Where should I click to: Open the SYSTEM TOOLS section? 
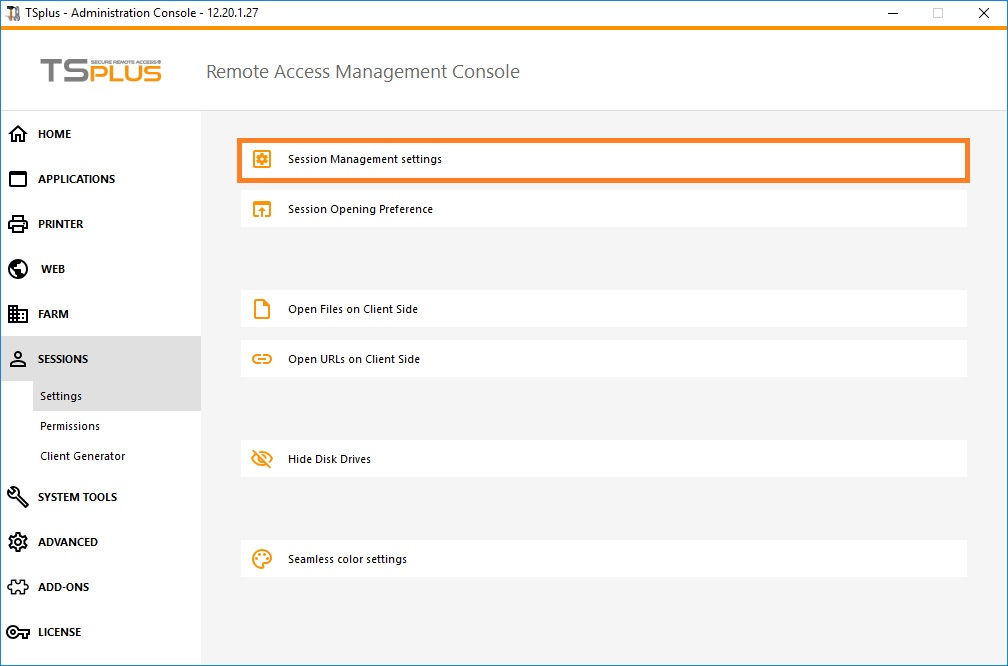point(101,497)
